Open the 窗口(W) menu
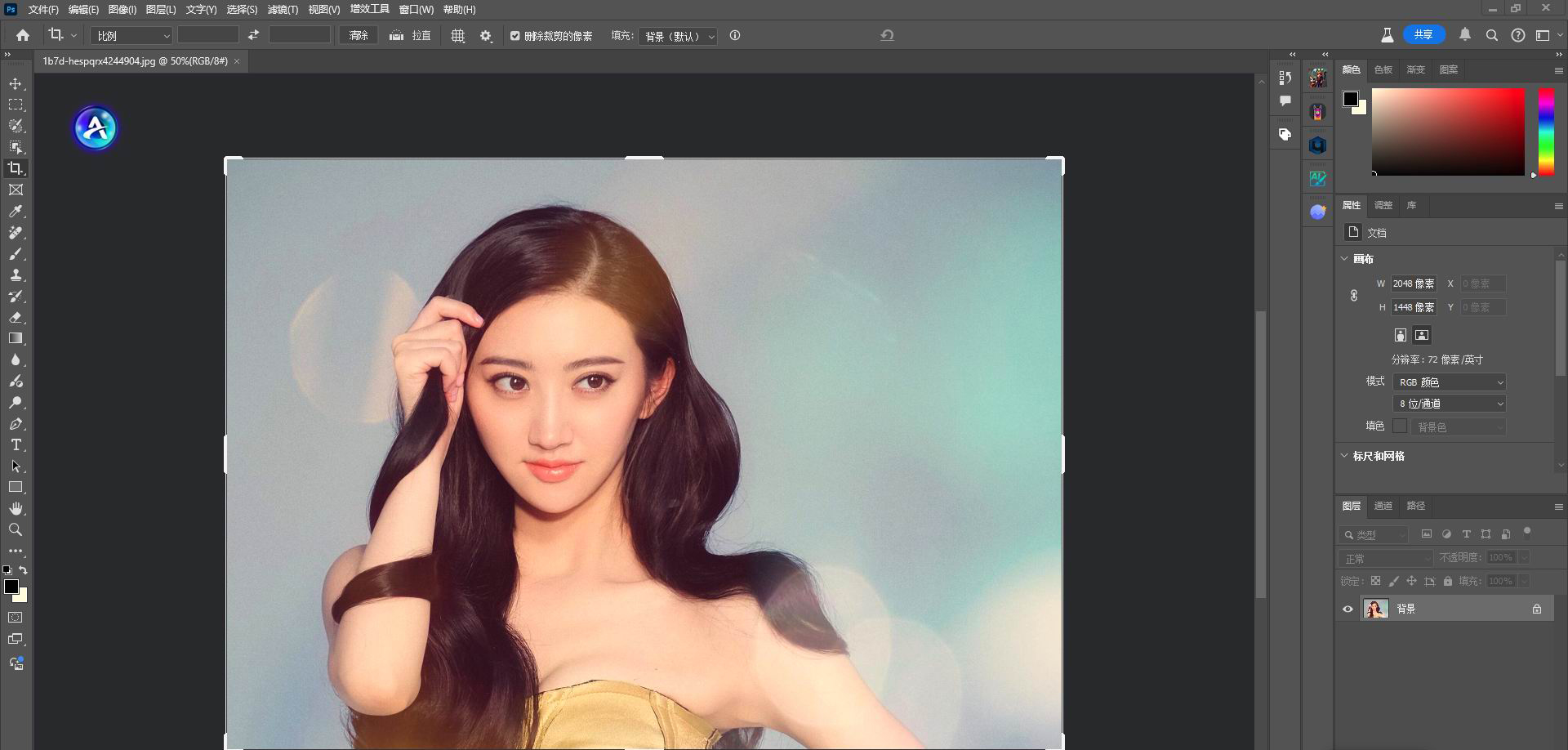1568x750 pixels. (416, 10)
